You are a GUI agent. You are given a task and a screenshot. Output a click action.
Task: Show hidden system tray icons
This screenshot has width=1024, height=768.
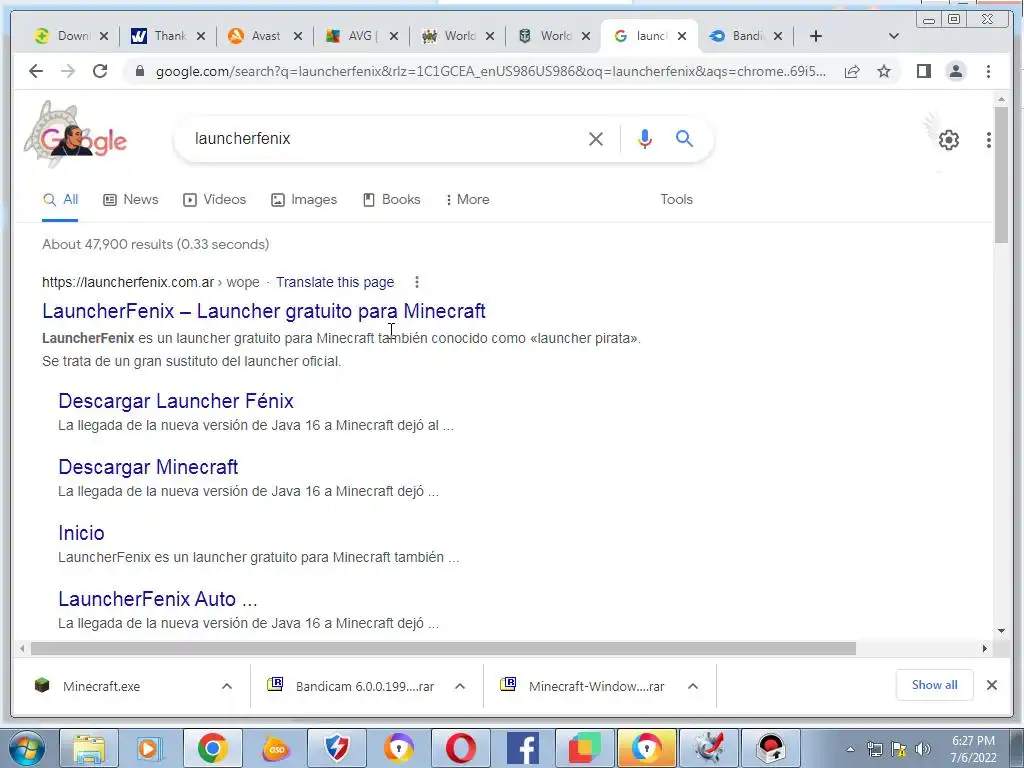(850, 749)
